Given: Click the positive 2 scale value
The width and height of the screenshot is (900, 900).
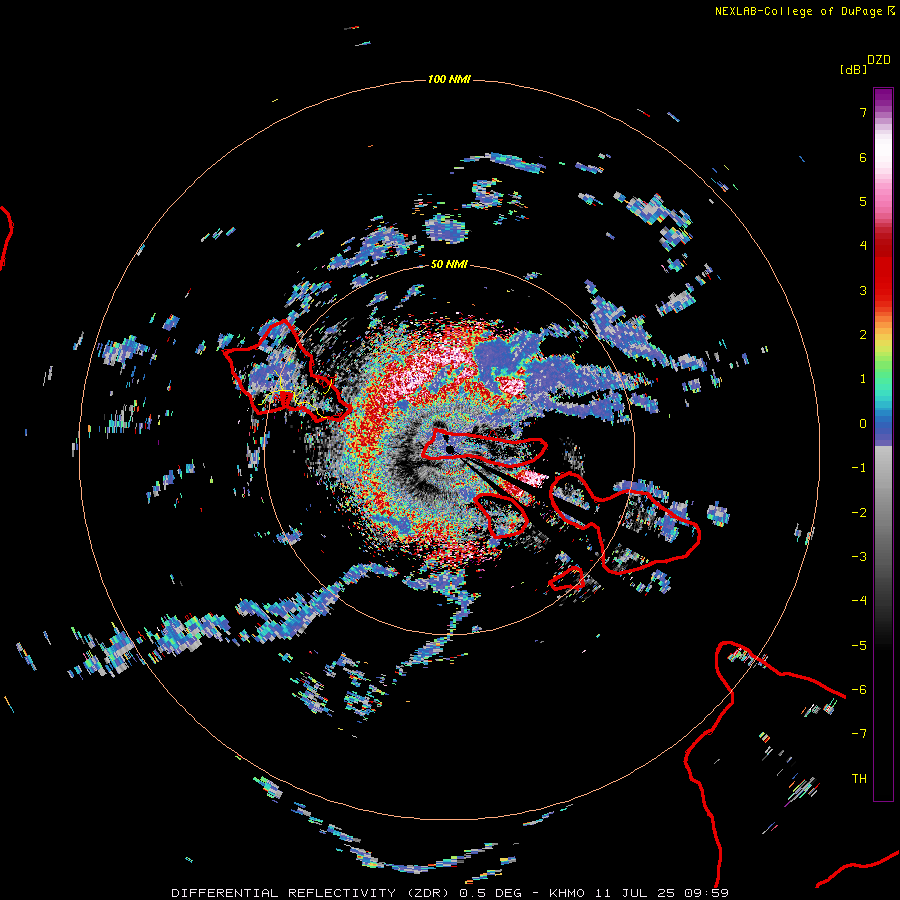Looking at the screenshot, I should click(x=863, y=335).
